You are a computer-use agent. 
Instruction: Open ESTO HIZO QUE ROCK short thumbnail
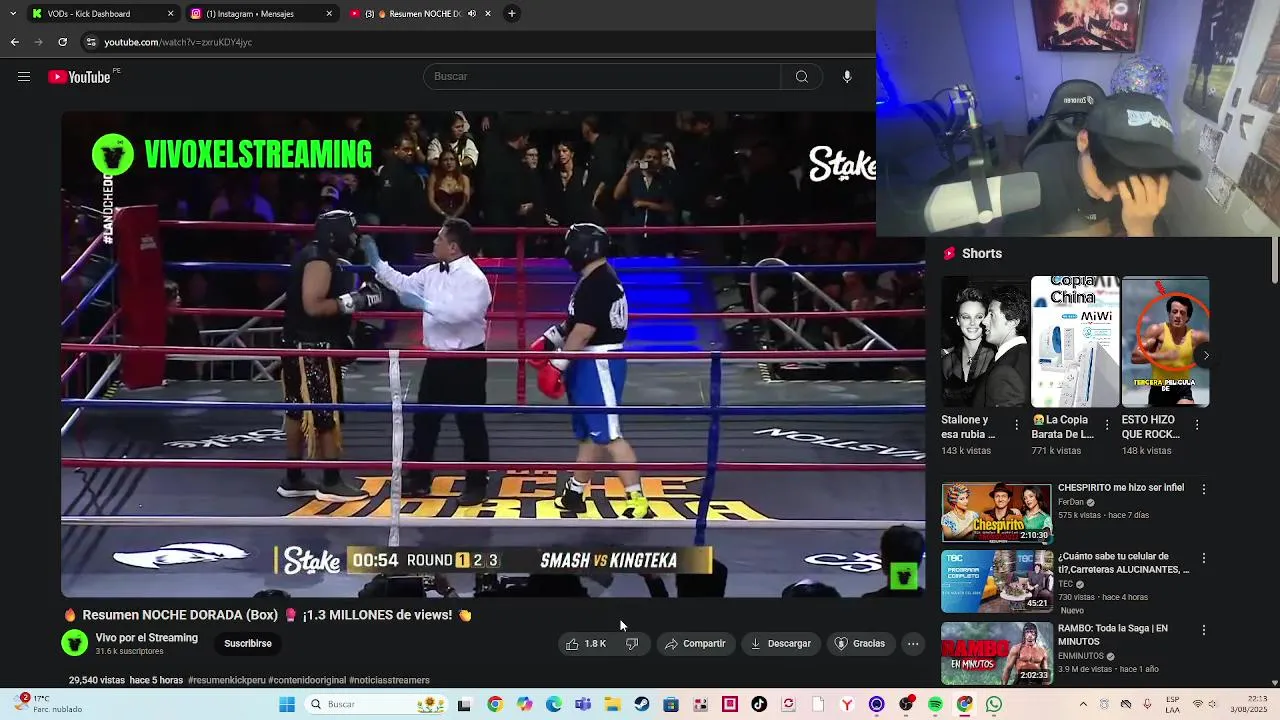[x=1165, y=342]
